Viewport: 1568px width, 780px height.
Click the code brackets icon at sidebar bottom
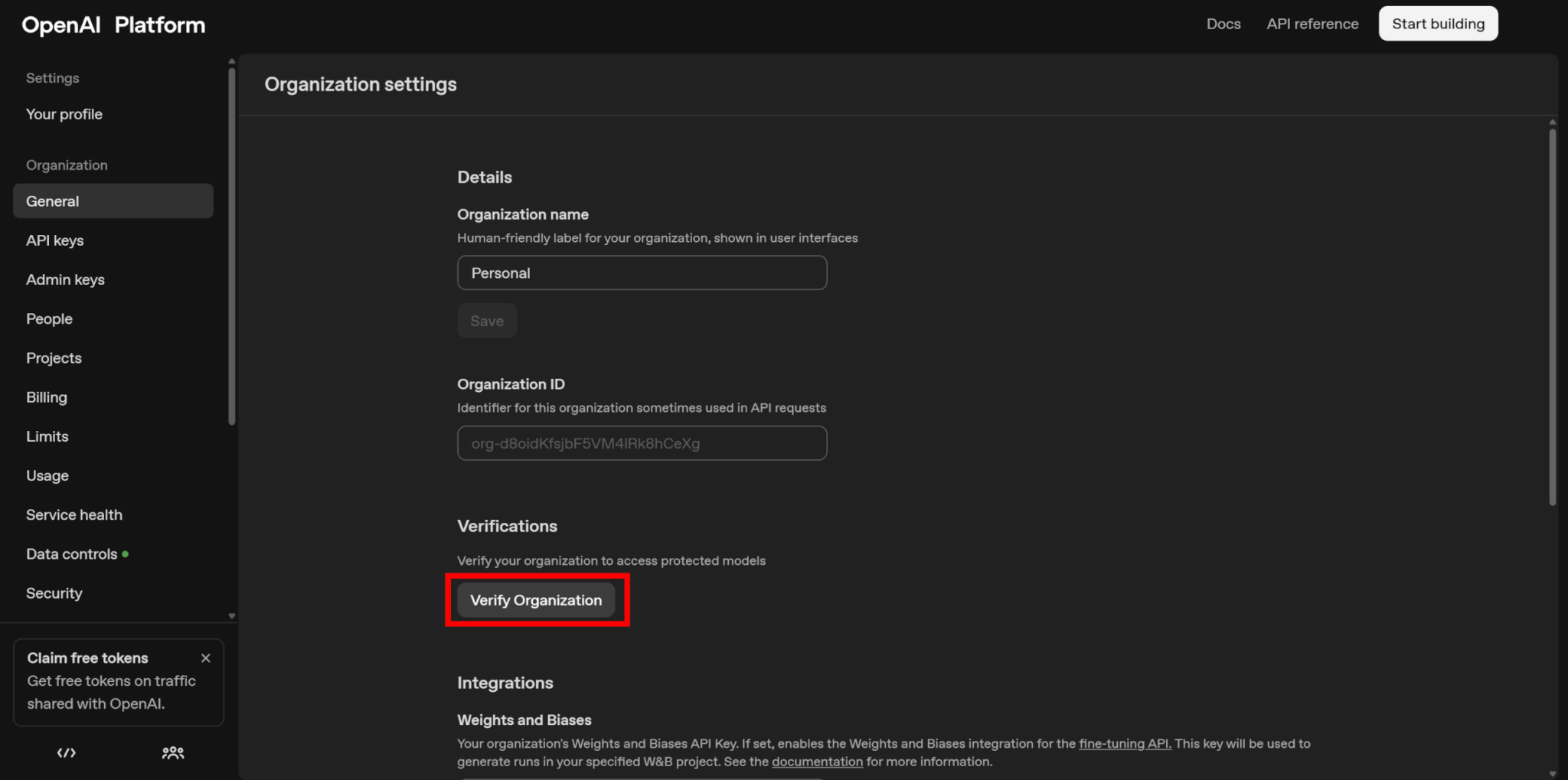67,753
